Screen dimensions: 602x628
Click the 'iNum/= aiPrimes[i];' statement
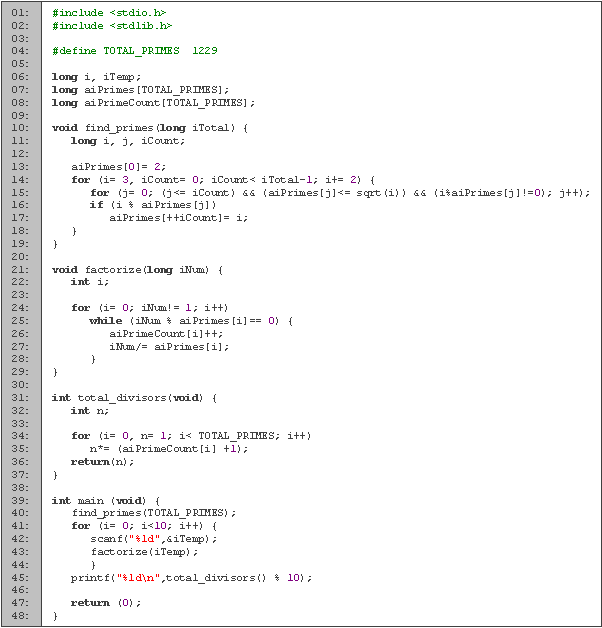pos(169,347)
